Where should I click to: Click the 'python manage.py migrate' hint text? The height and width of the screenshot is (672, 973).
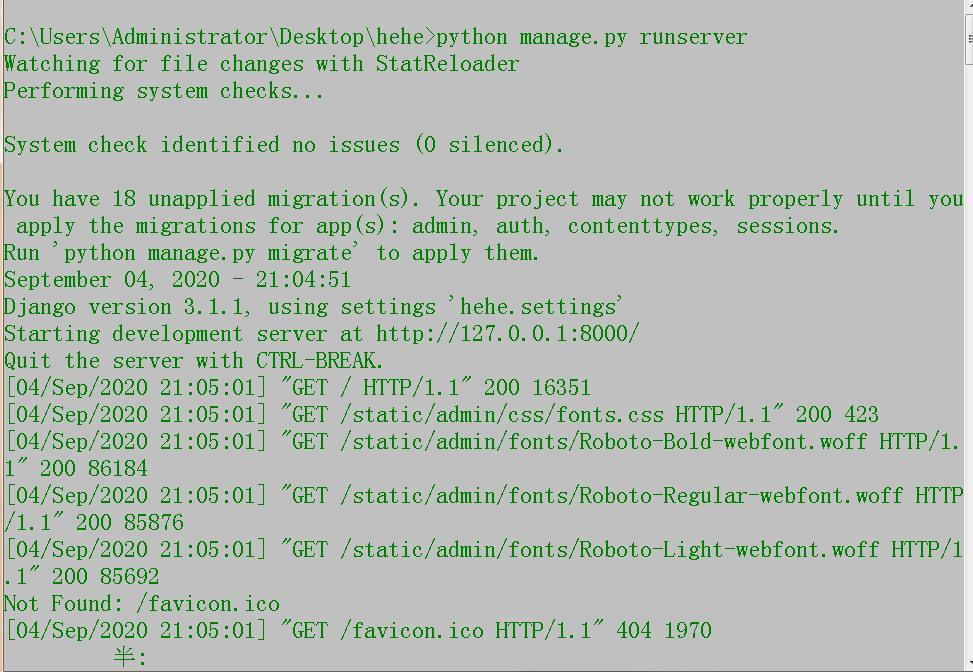(208, 253)
